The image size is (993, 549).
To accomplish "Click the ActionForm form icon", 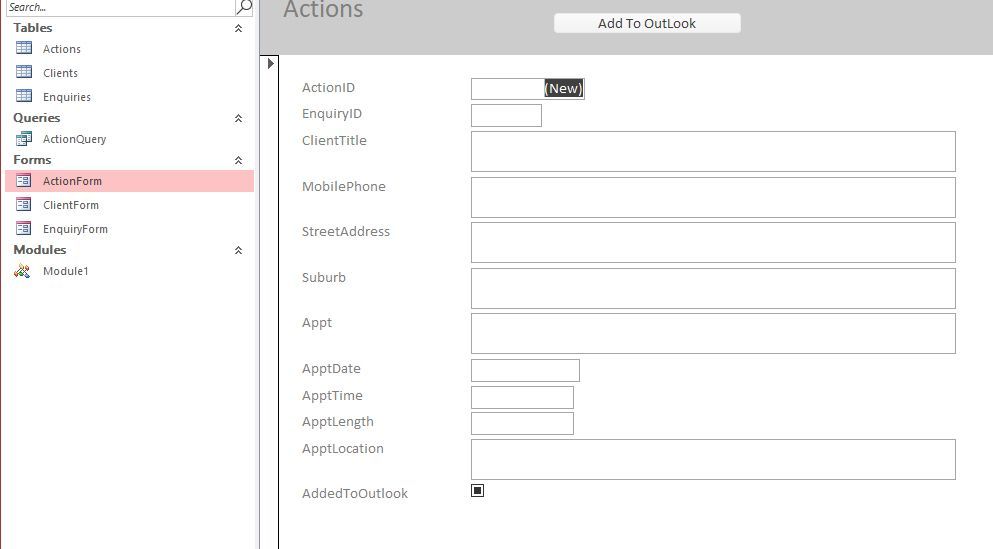I will 24,181.
